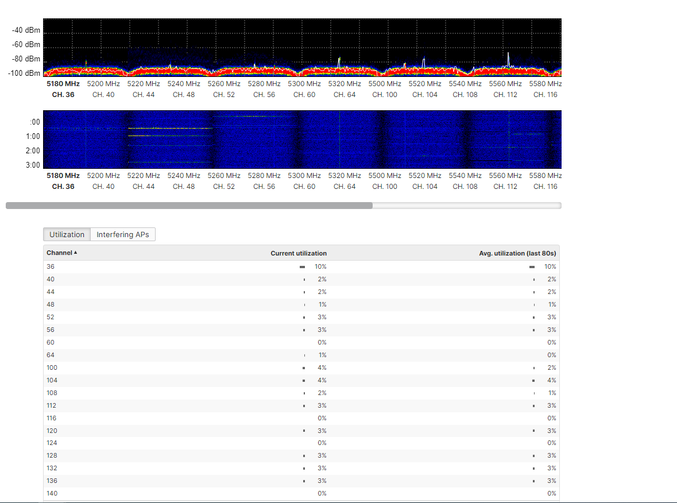
Task: Select the channel 128 table row
Action: point(301,456)
